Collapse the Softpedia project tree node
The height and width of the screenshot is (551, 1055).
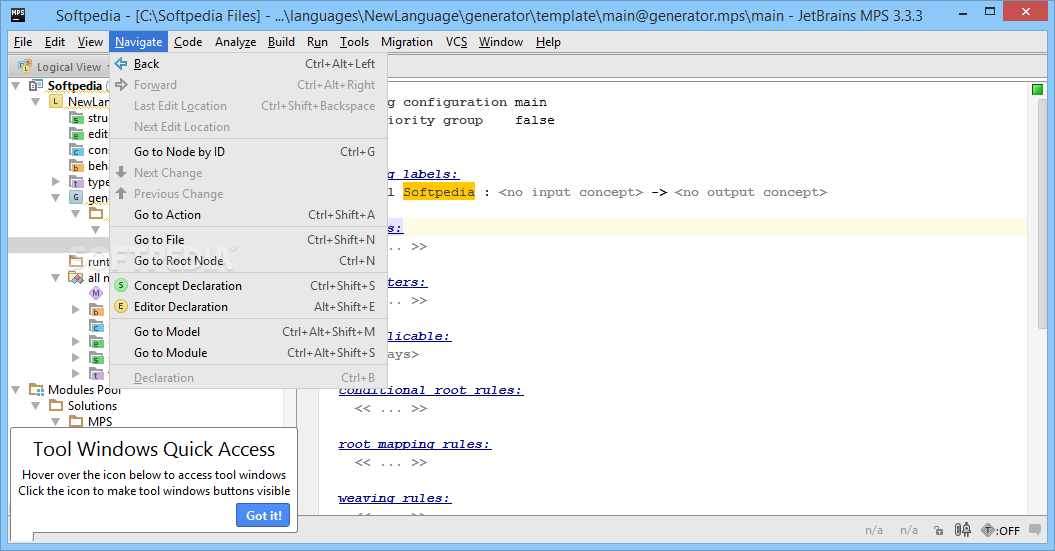click(15, 85)
